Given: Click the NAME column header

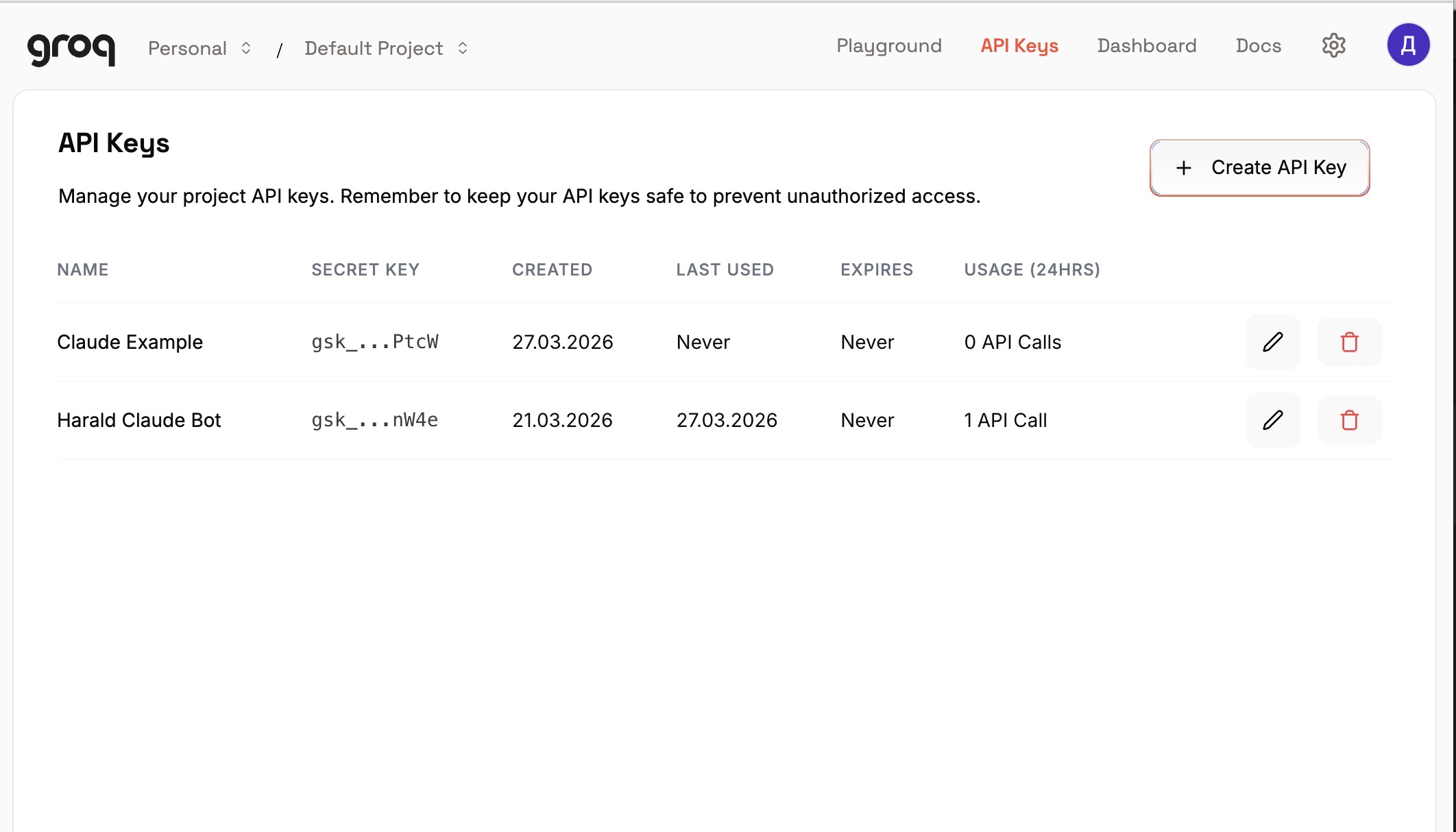Looking at the screenshot, I should [x=82, y=270].
